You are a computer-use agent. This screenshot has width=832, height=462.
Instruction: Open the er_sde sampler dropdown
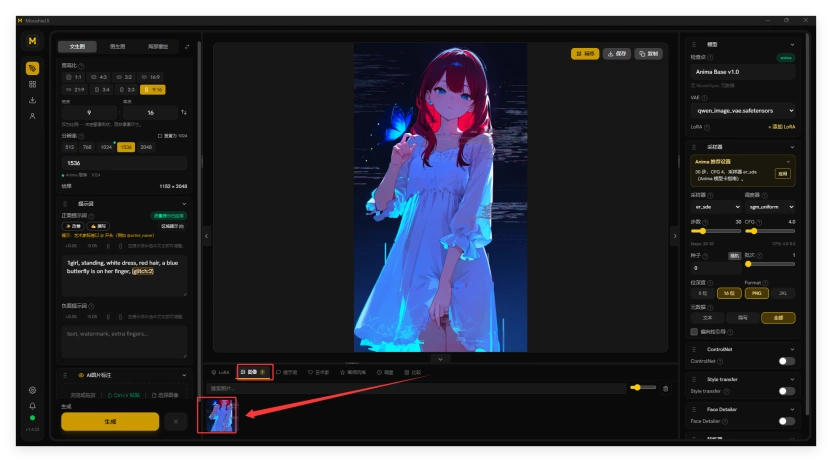point(716,207)
